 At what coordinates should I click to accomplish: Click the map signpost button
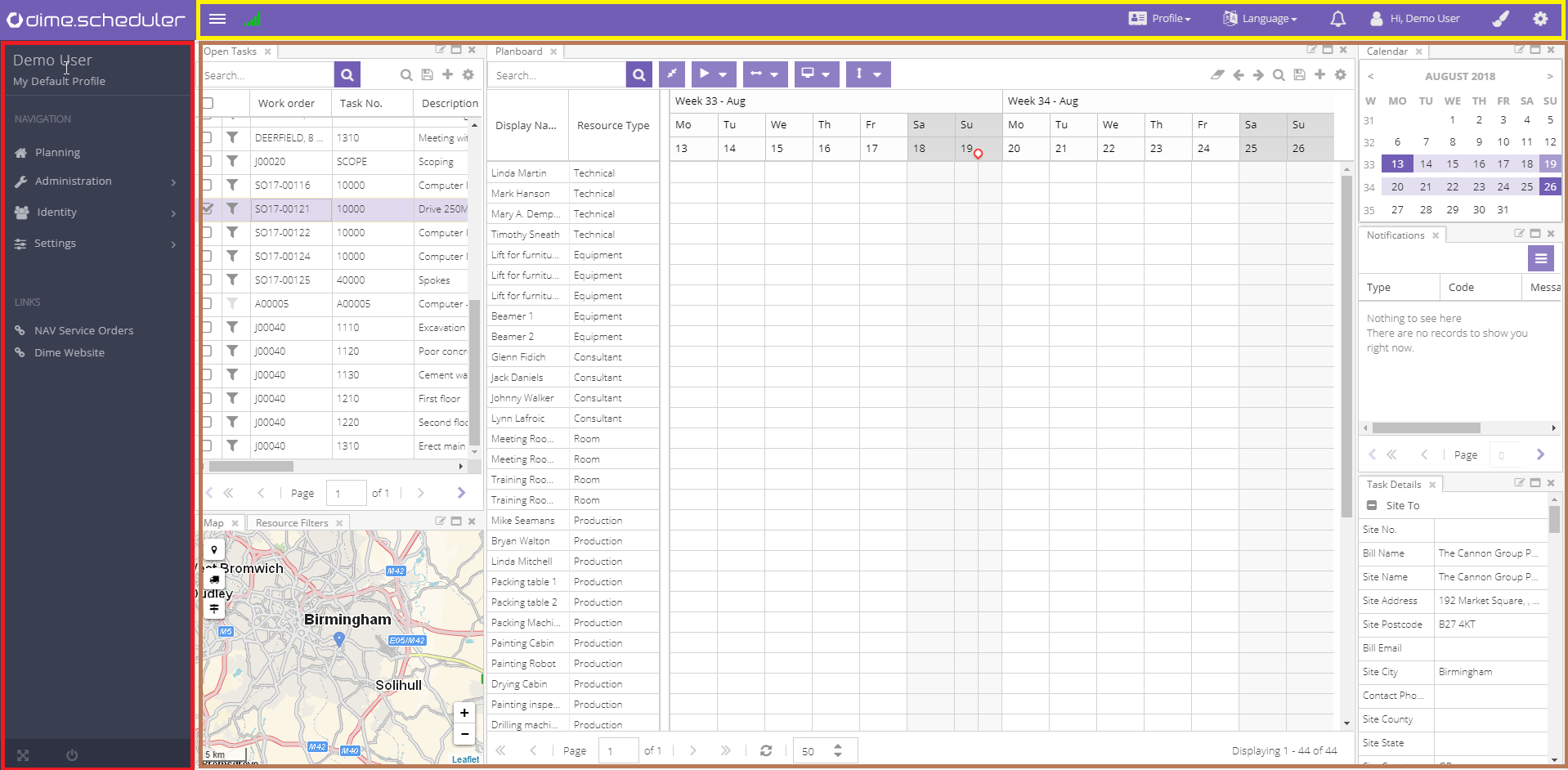[214, 608]
